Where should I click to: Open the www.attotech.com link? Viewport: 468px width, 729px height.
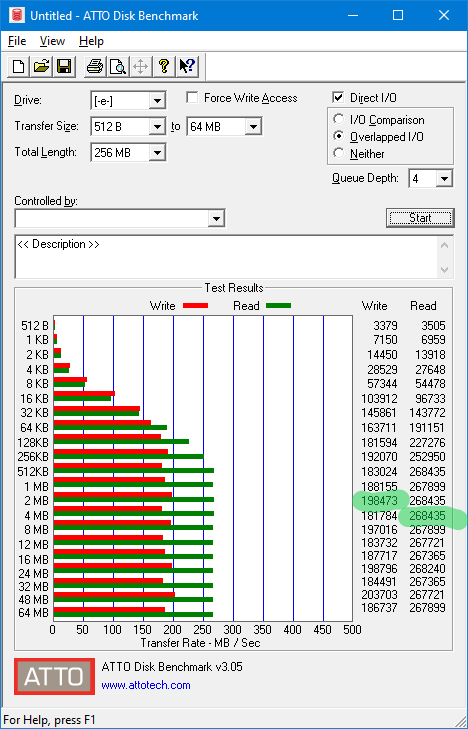click(x=146, y=685)
